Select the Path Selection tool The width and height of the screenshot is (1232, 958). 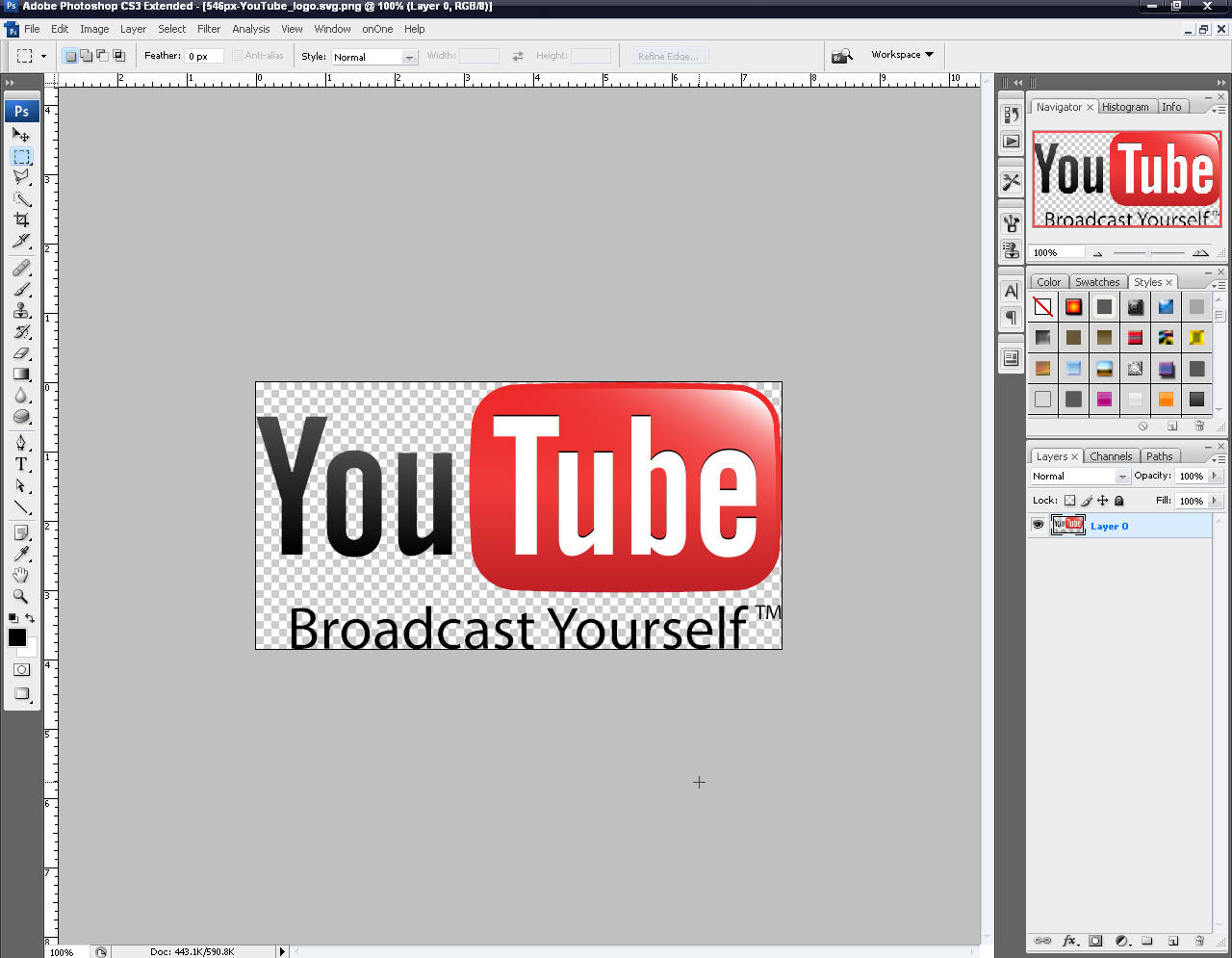pyautogui.click(x=21, y=485)
